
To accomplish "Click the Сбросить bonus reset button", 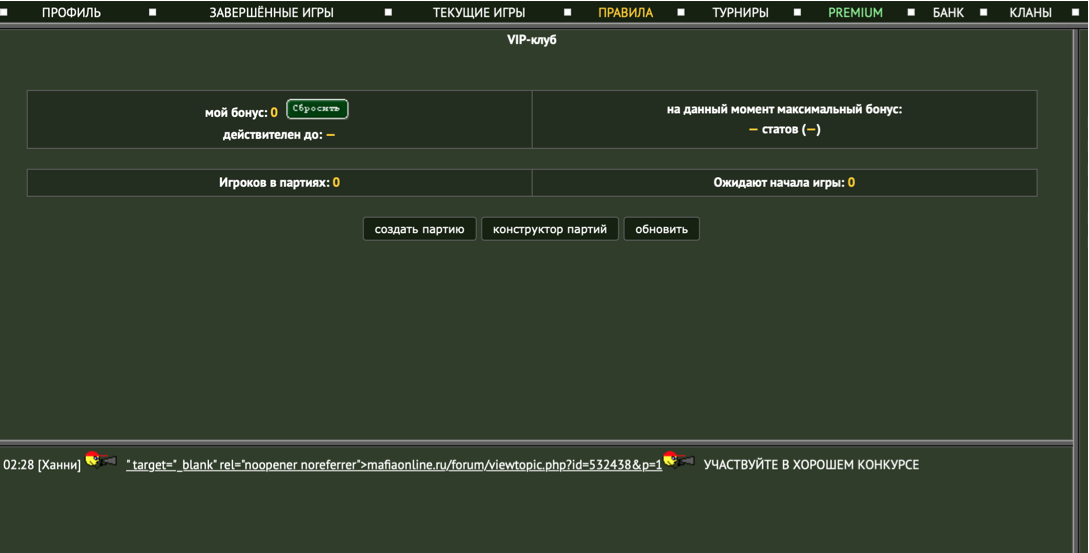I will [317, 109].
